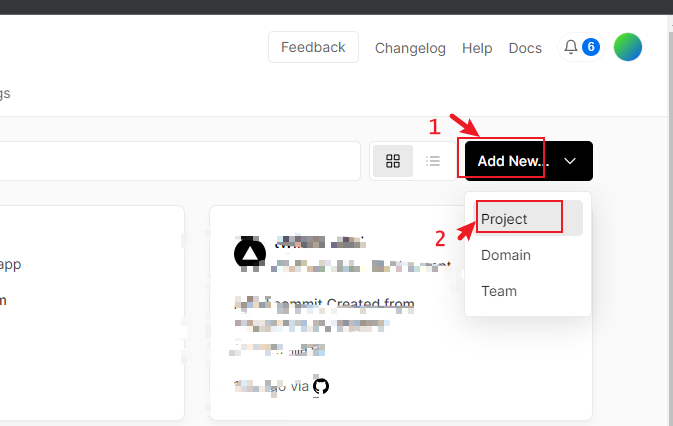Visit the Docs link
673x426 pixels.
tap(525, 48)
